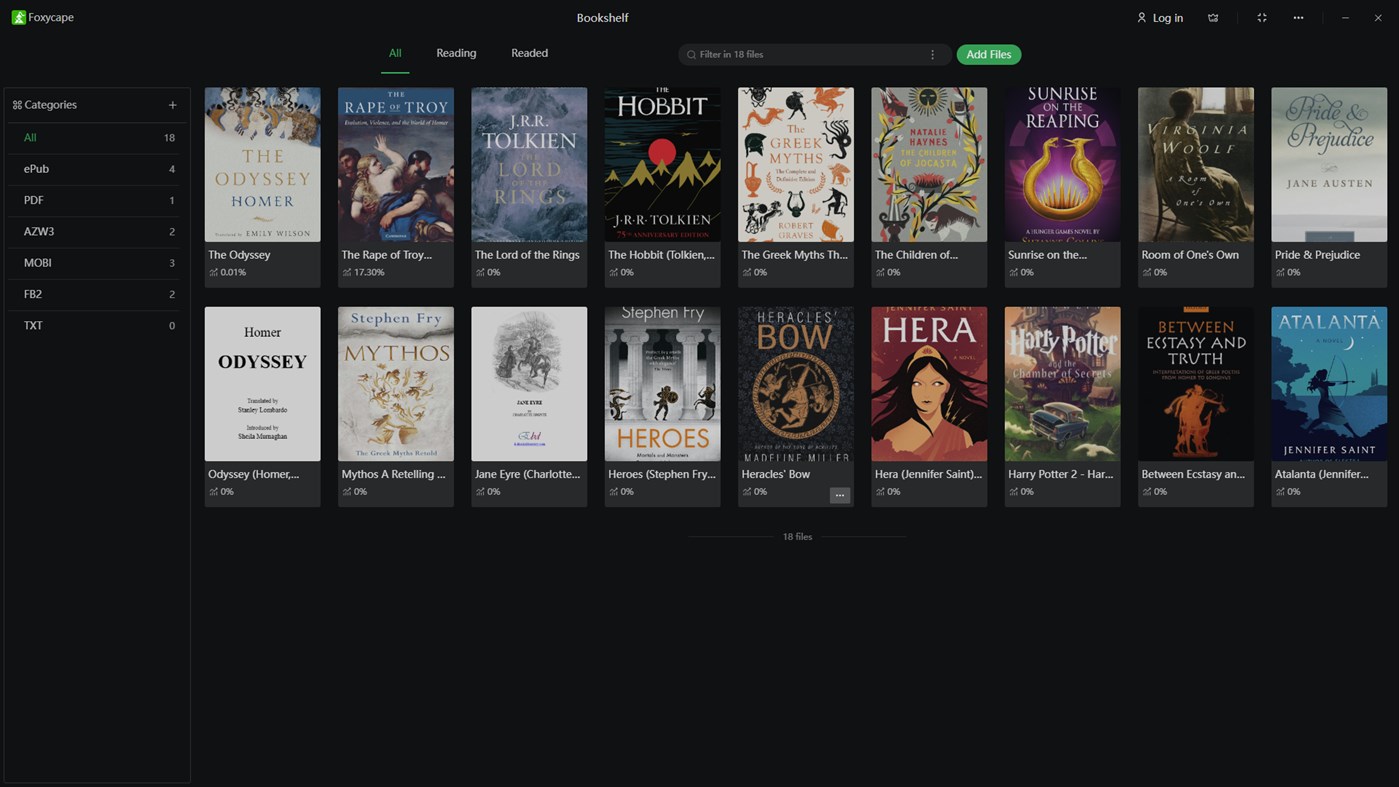Screen dimensions: 1399x787
Task: Switch to the Reading tab
Action: pos(456,53)
